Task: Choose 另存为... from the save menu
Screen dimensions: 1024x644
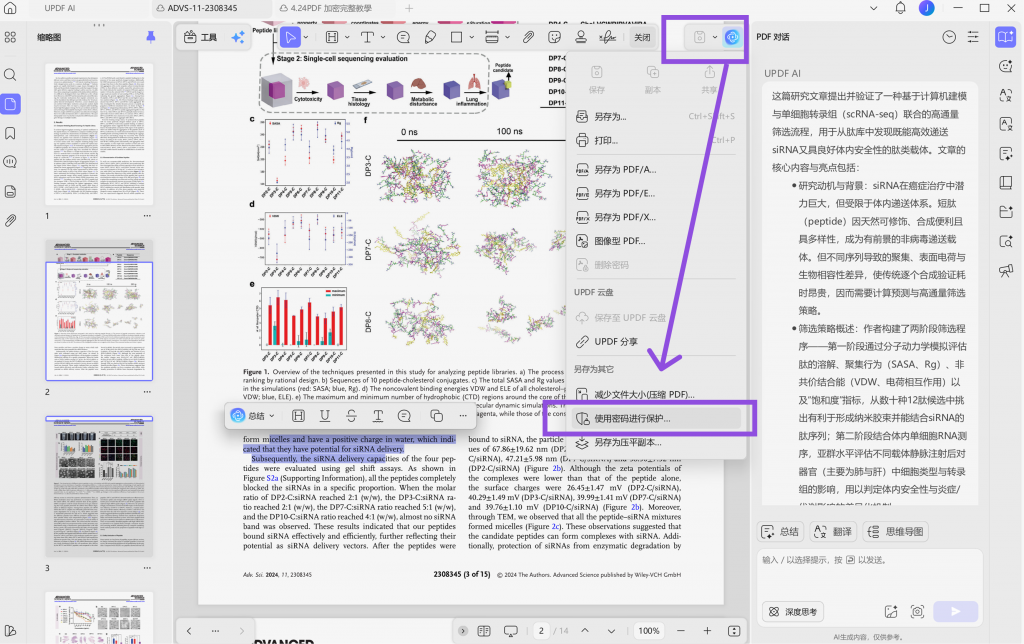Action: [x=655, y=116]
